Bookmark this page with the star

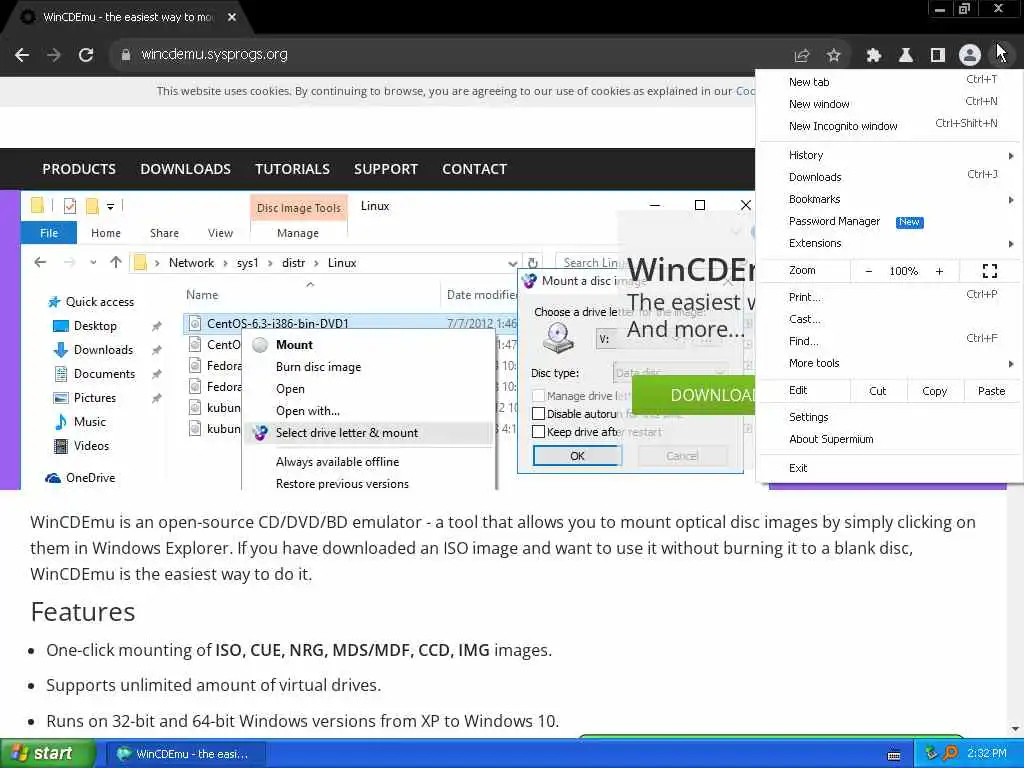pos(833,56)
